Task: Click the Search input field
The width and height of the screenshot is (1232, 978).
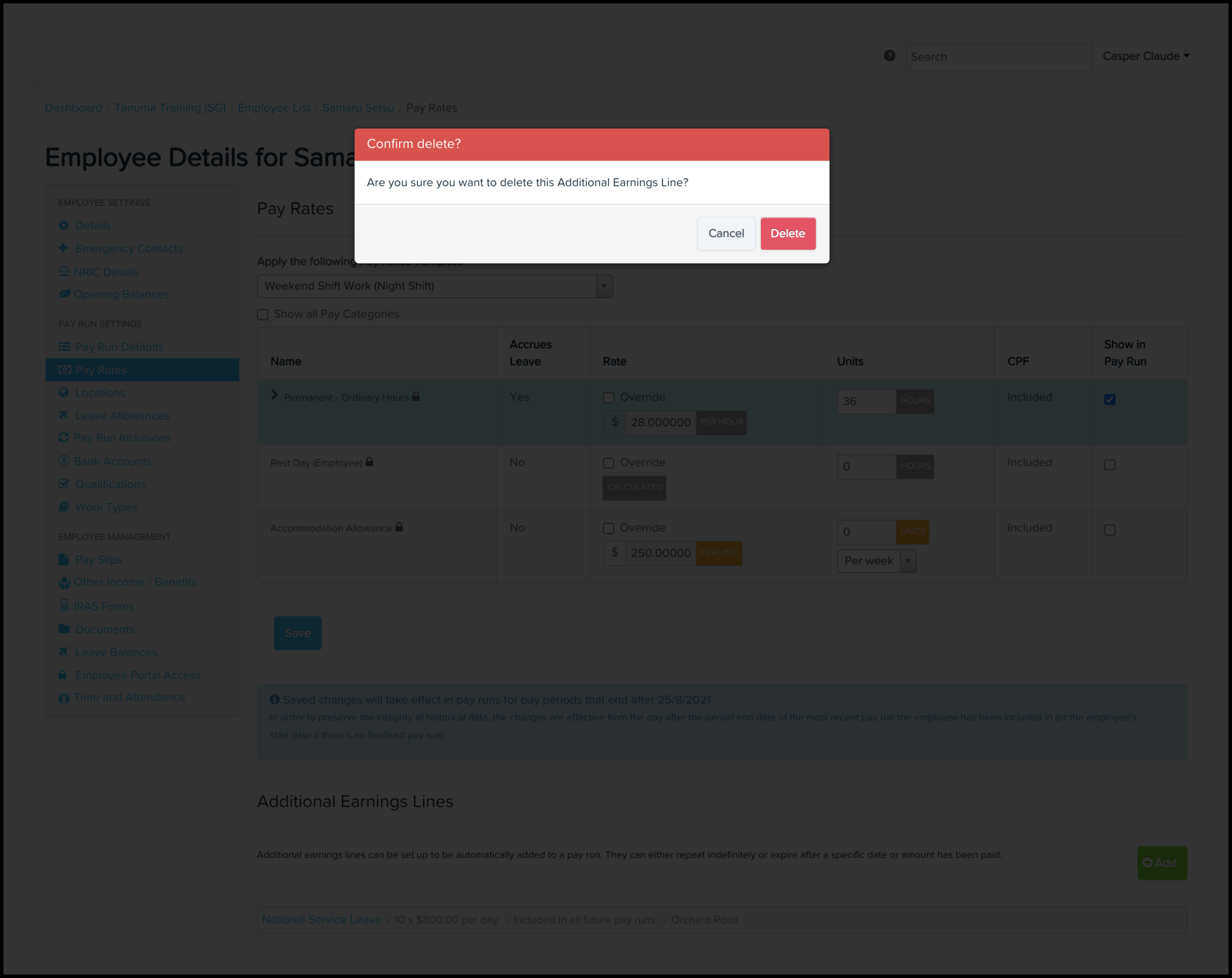Action: [x=998, y=57]
